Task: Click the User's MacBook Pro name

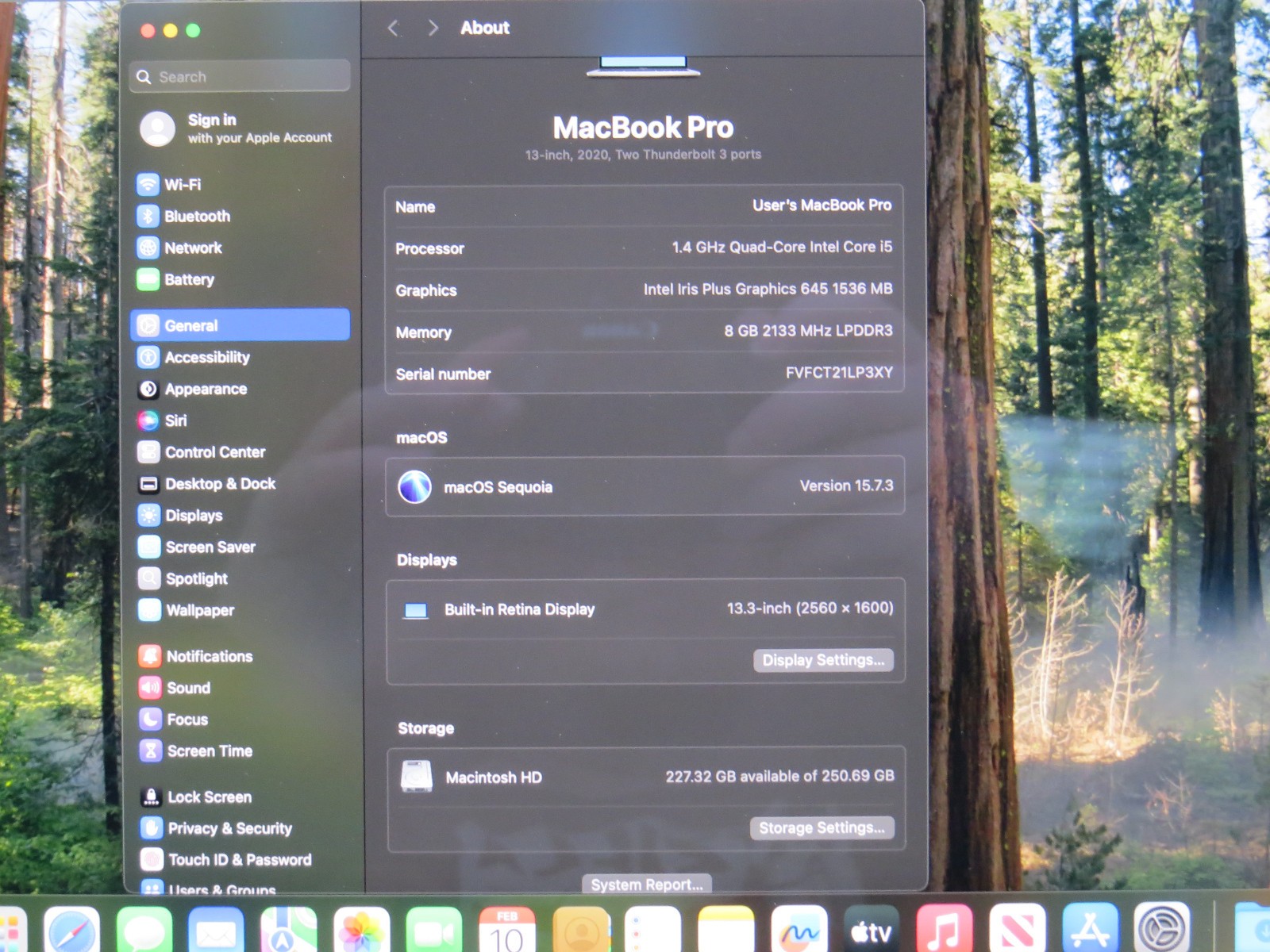Action: point(822,205)
